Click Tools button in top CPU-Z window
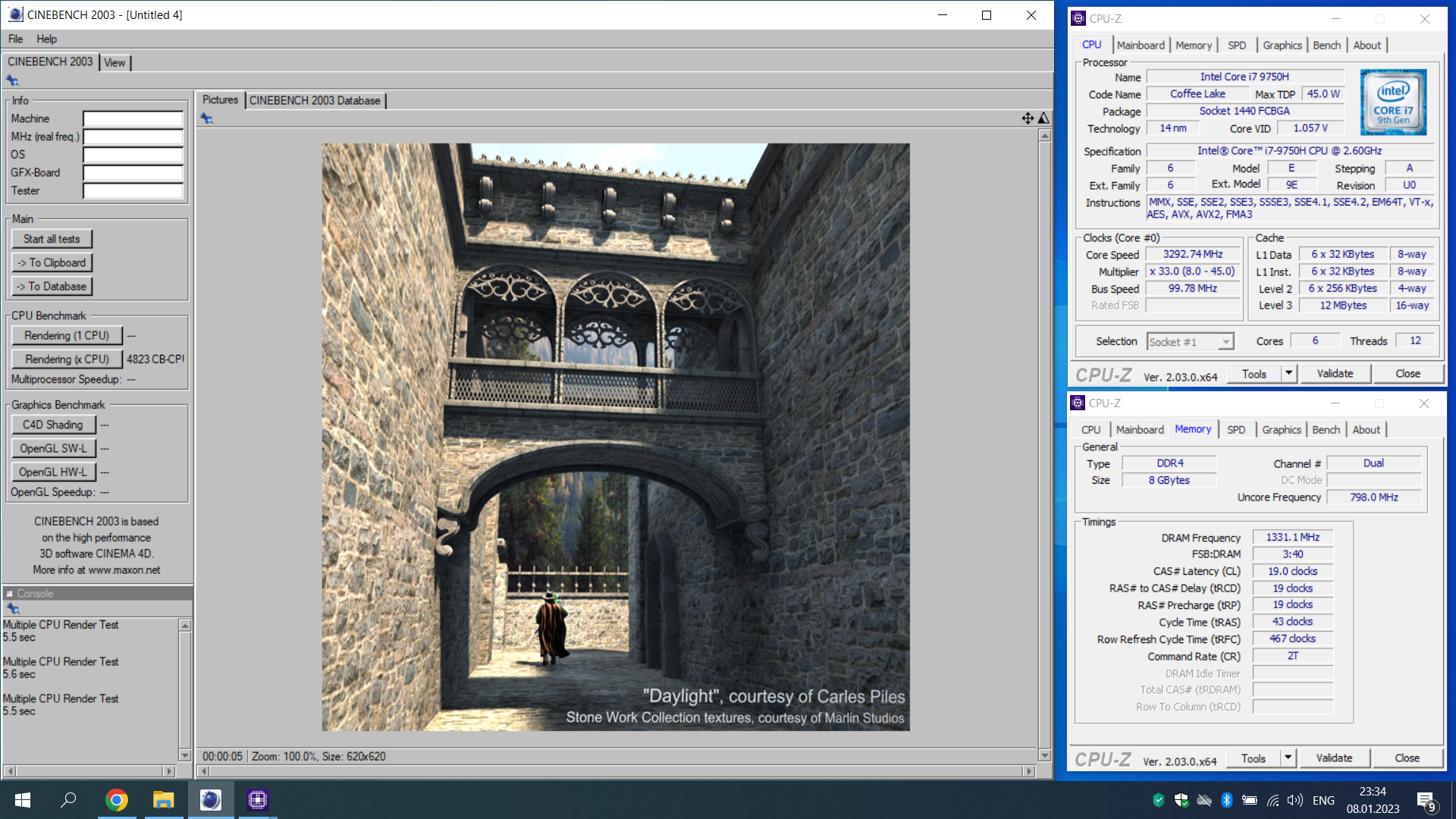 [x=1254, y=373]
